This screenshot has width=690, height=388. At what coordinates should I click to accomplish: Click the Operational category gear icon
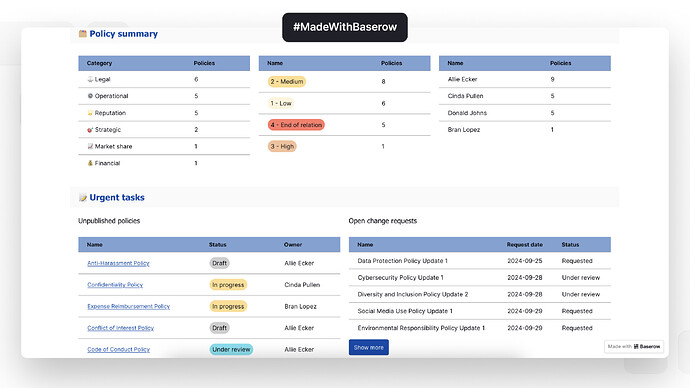(x=90, y=96)
